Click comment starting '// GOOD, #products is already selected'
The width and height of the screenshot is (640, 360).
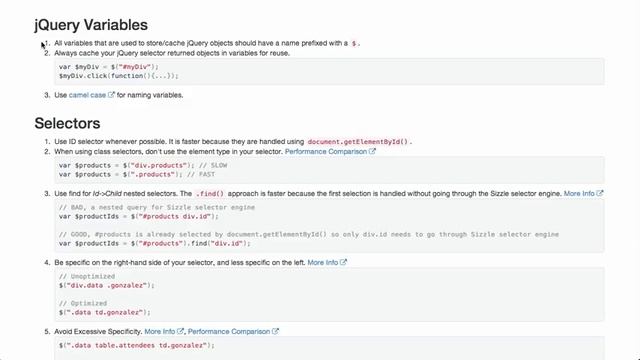pos(309,234)
